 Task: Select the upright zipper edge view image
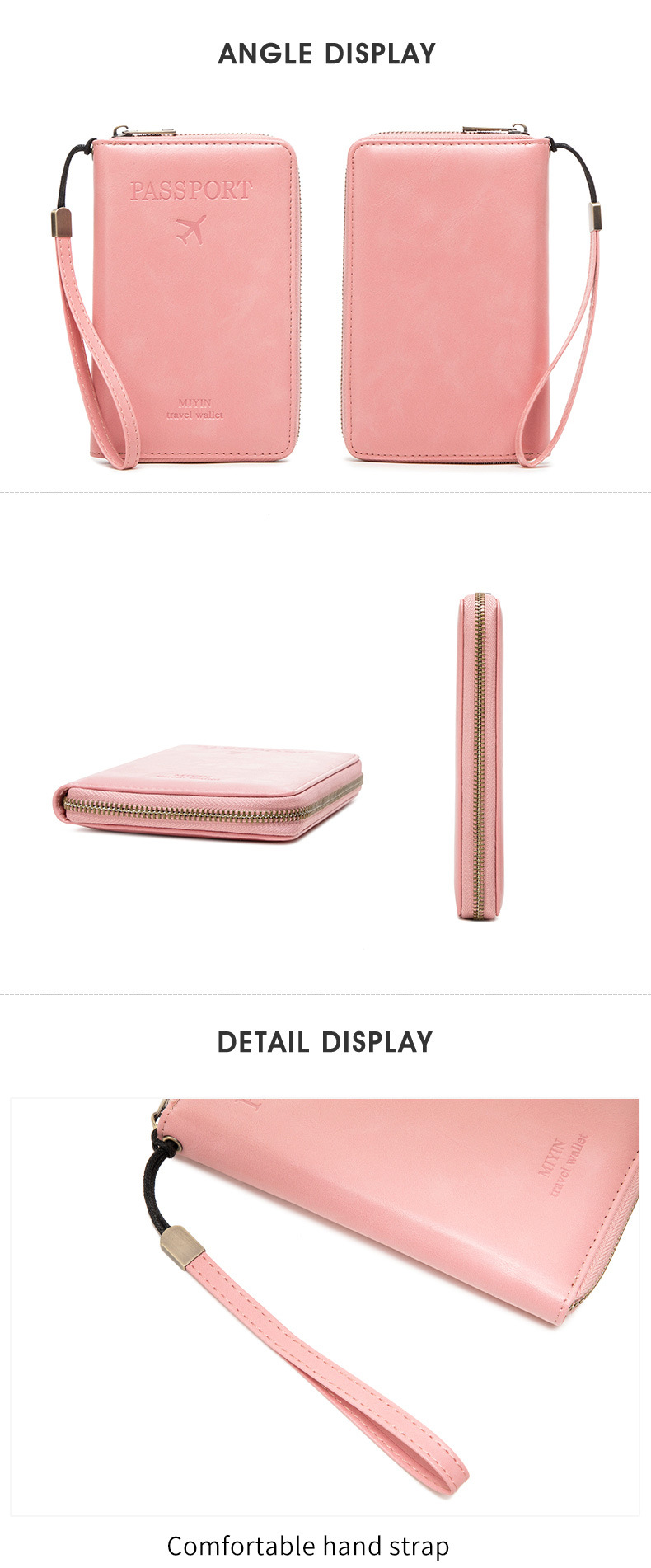479,755
